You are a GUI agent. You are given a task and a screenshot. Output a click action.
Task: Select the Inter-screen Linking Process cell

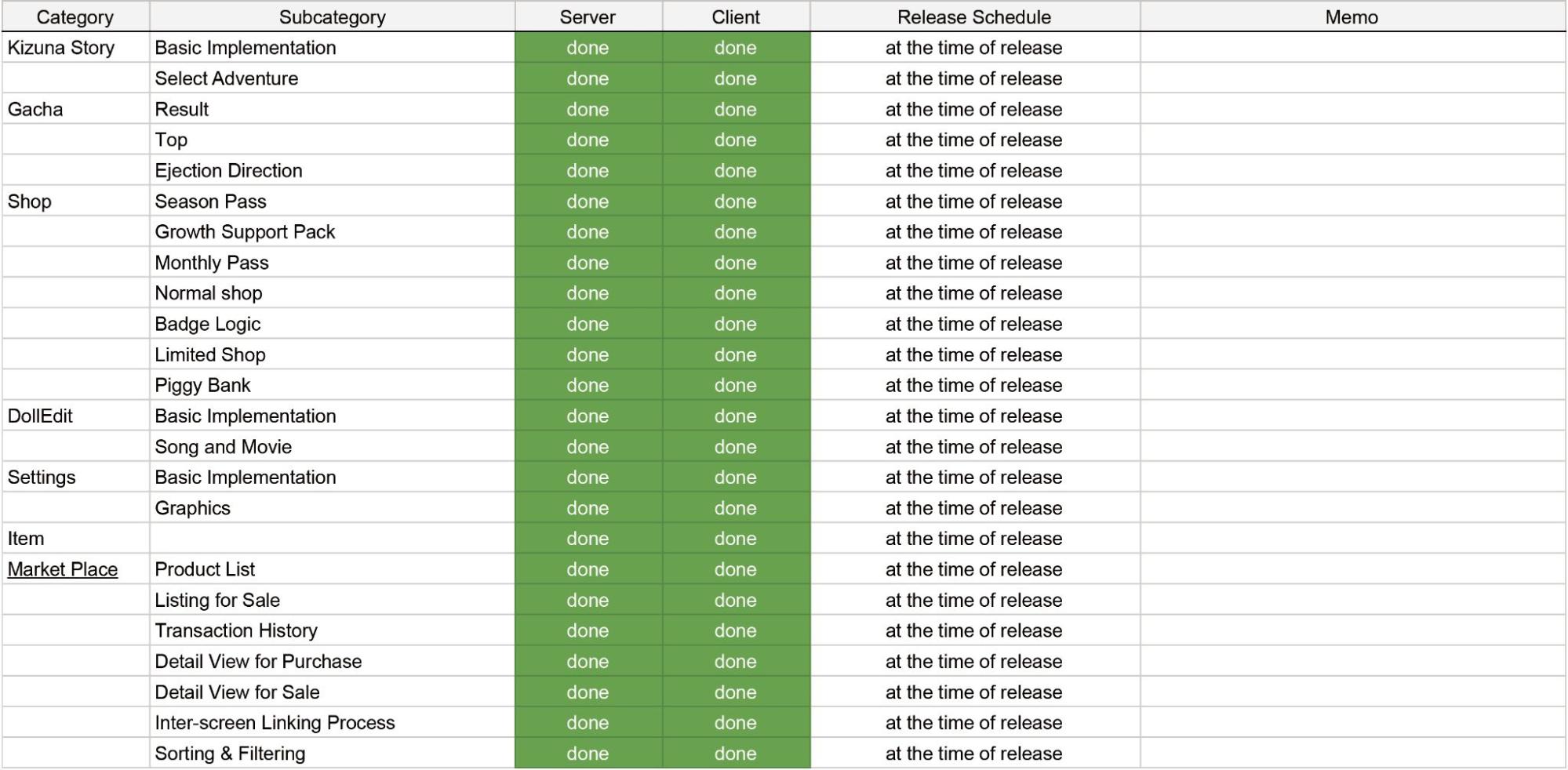(333, 723)
